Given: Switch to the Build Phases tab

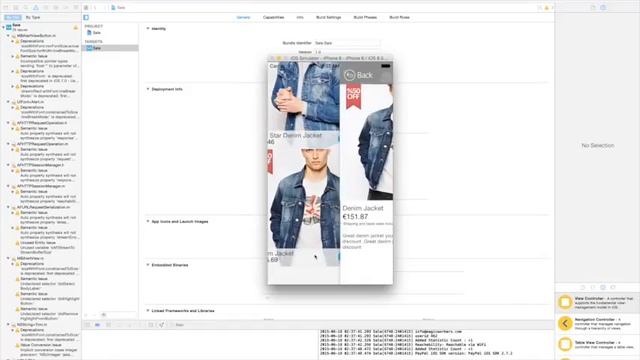Looking at the screenshot, I should coord(365,18).
